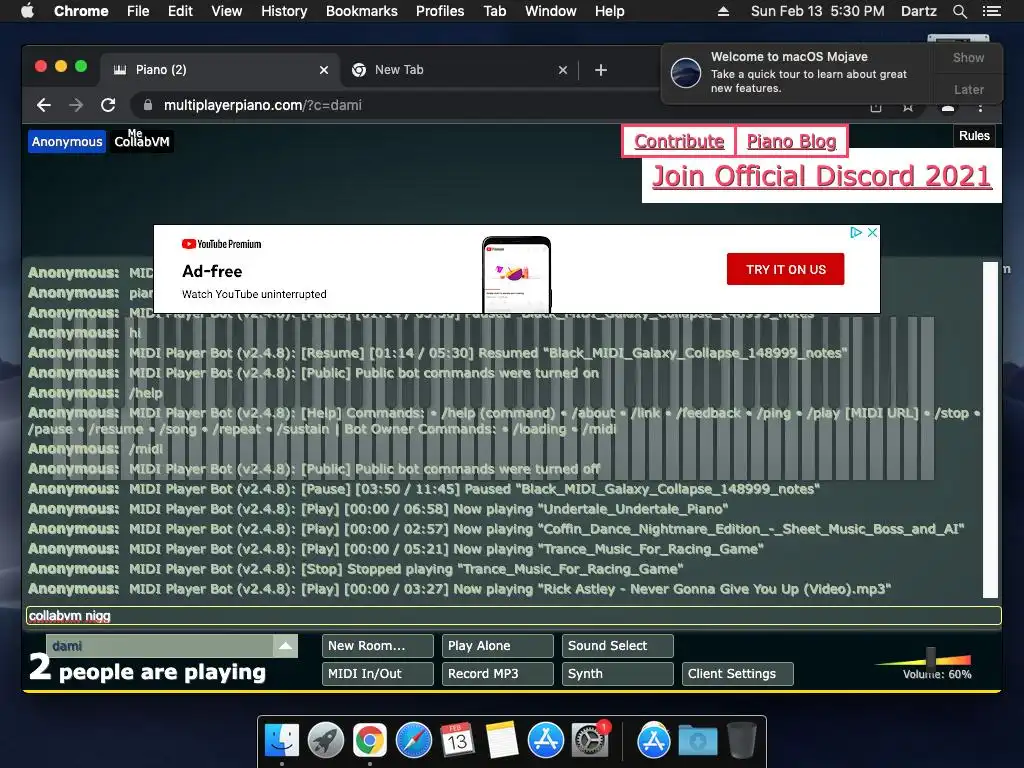Click the New Room... button

pos(377,646)
